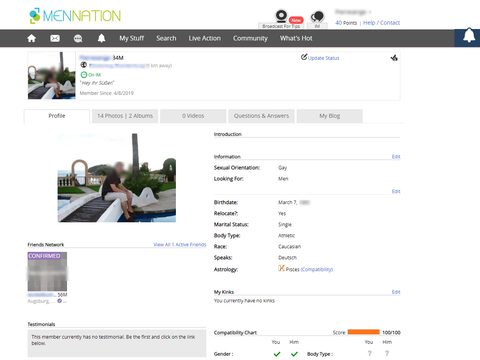Click the 'Single' marital status value

(x=285, y=225)
